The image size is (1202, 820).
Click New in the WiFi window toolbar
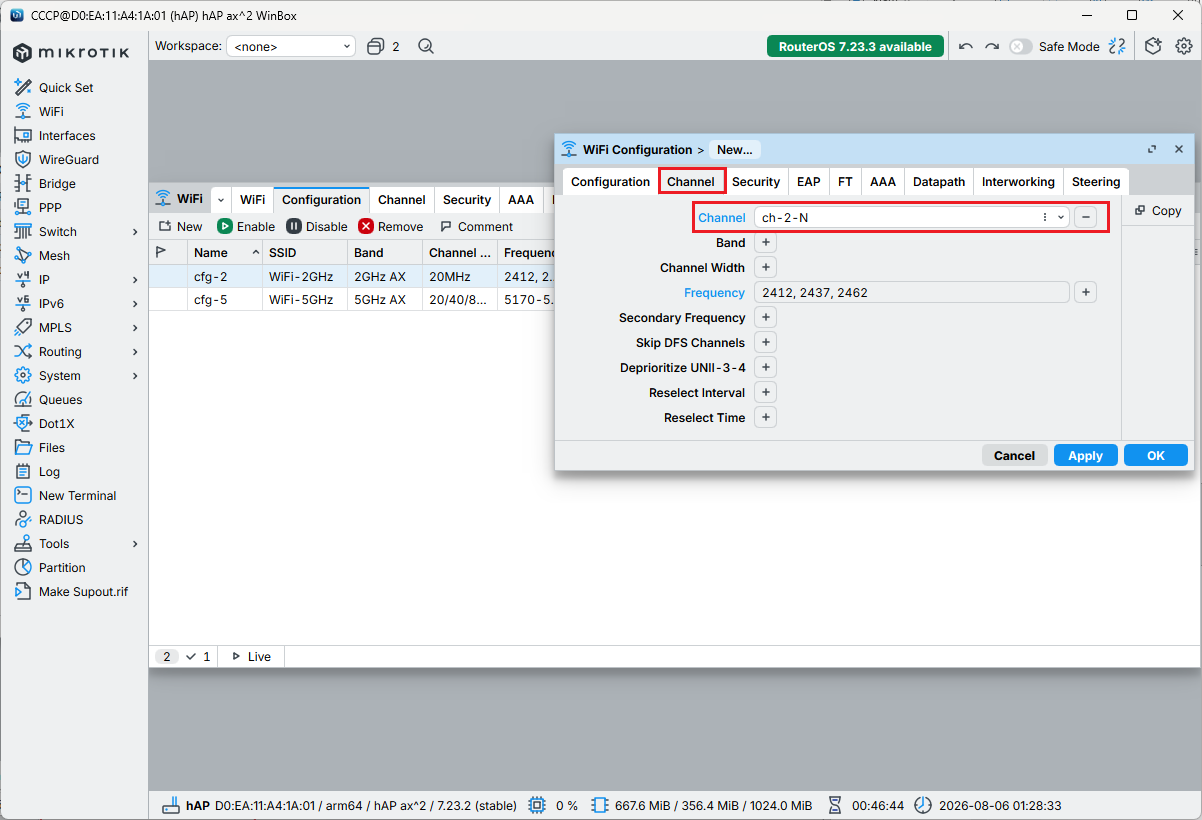[181, 226]
